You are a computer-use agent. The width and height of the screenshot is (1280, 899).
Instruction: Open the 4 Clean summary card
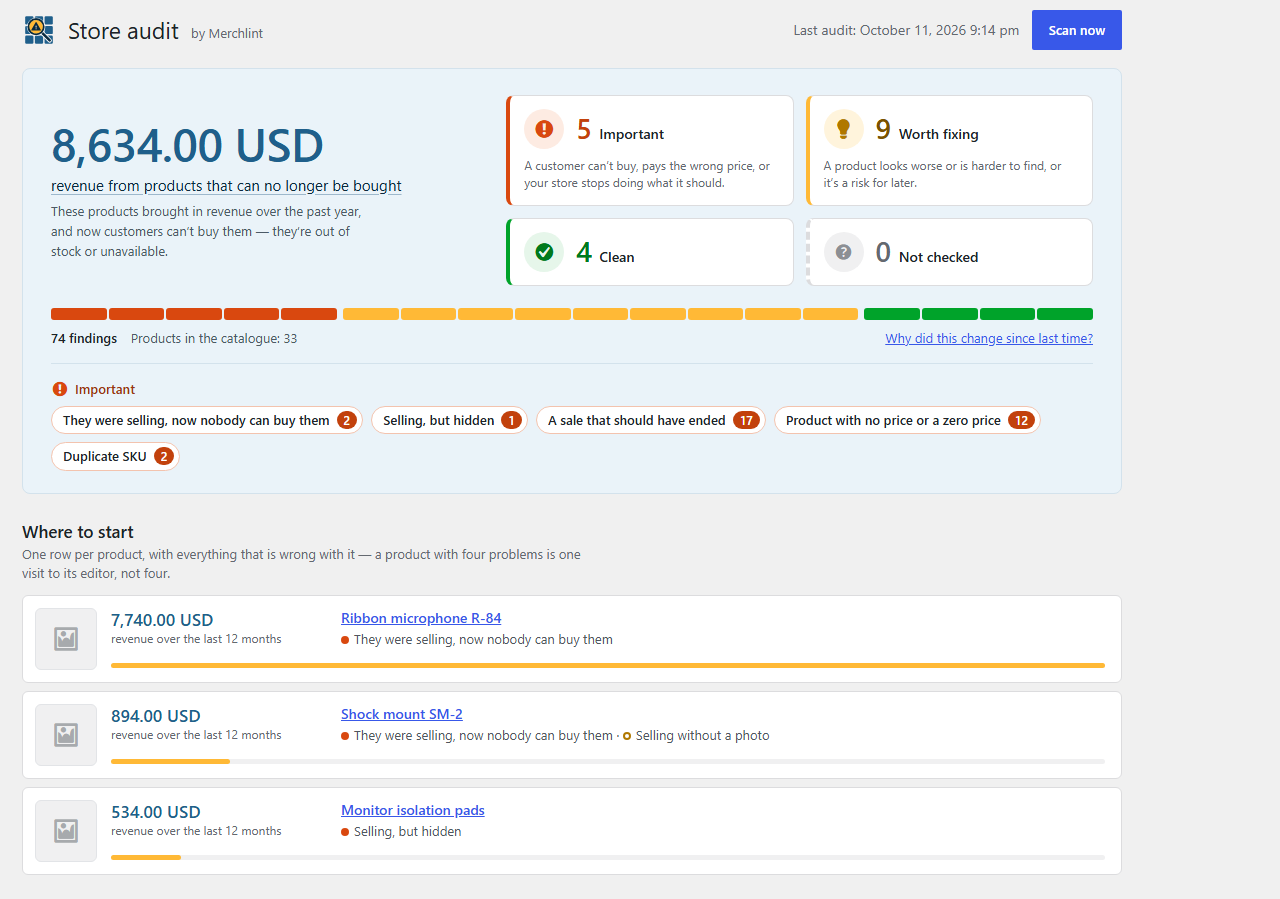click(x=650, y=252)
